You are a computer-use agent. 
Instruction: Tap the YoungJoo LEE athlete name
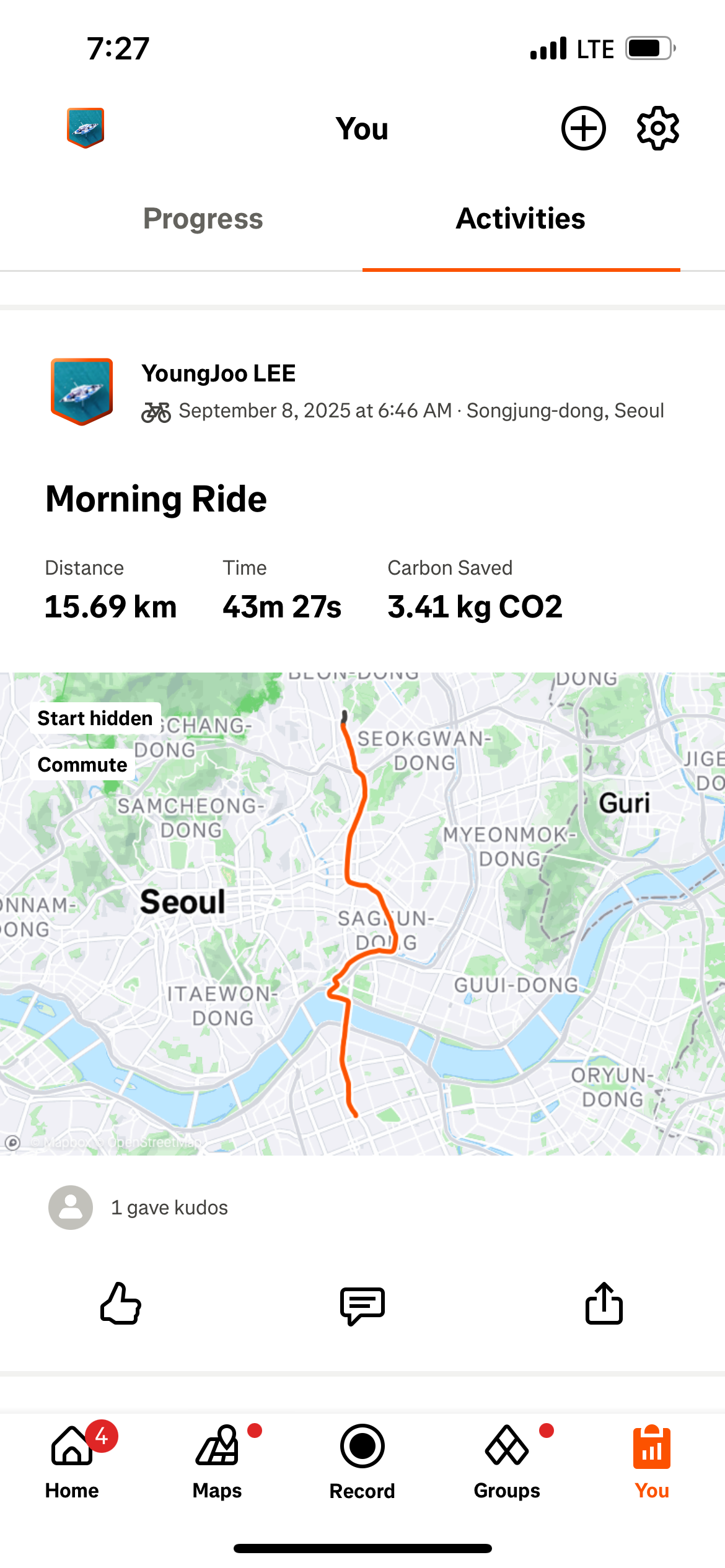point(219,373)
